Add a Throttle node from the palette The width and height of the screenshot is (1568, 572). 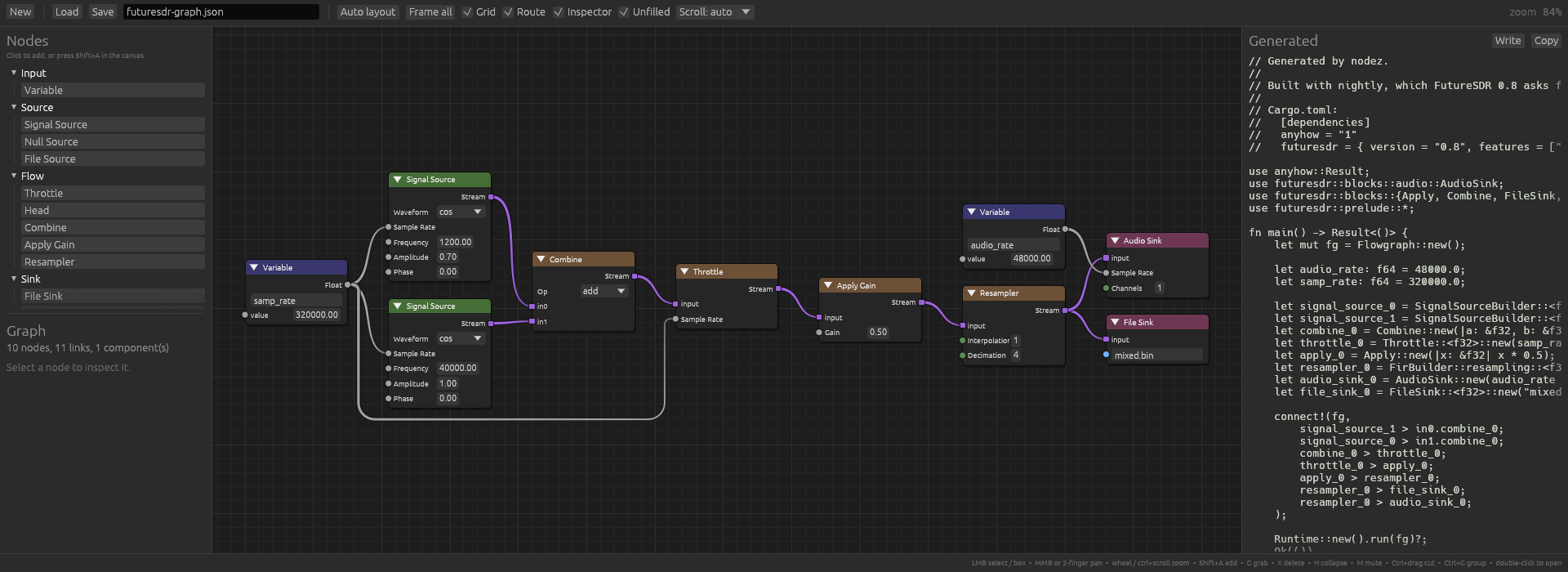[x=113, y=193]
